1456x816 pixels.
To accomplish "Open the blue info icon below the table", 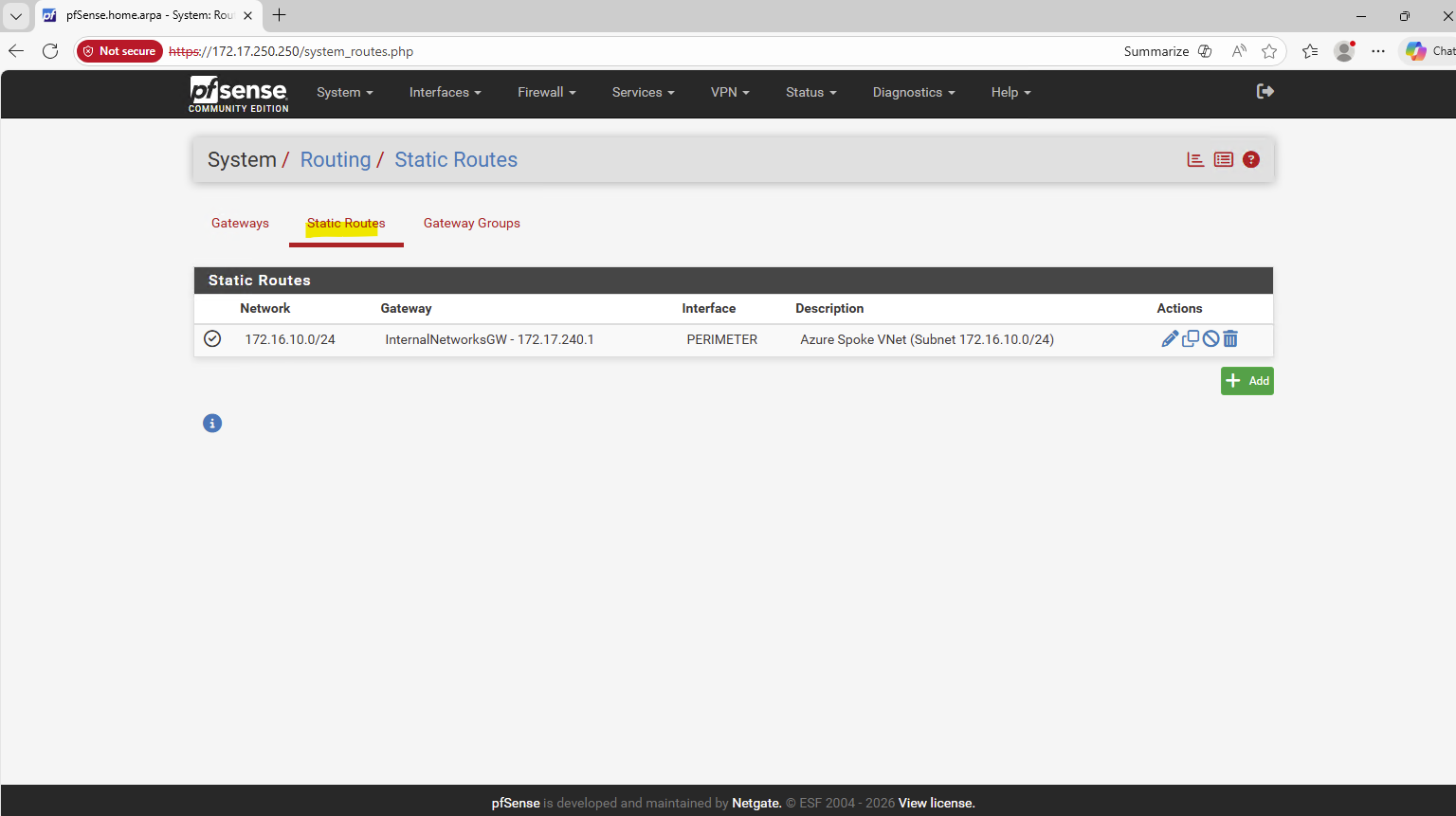I will [212, 424].
